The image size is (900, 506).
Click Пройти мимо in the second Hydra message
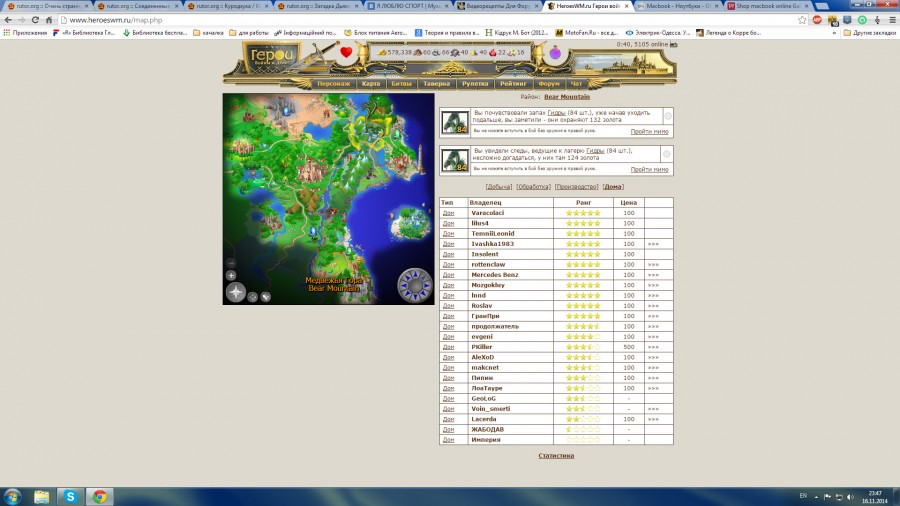[649, 169]
